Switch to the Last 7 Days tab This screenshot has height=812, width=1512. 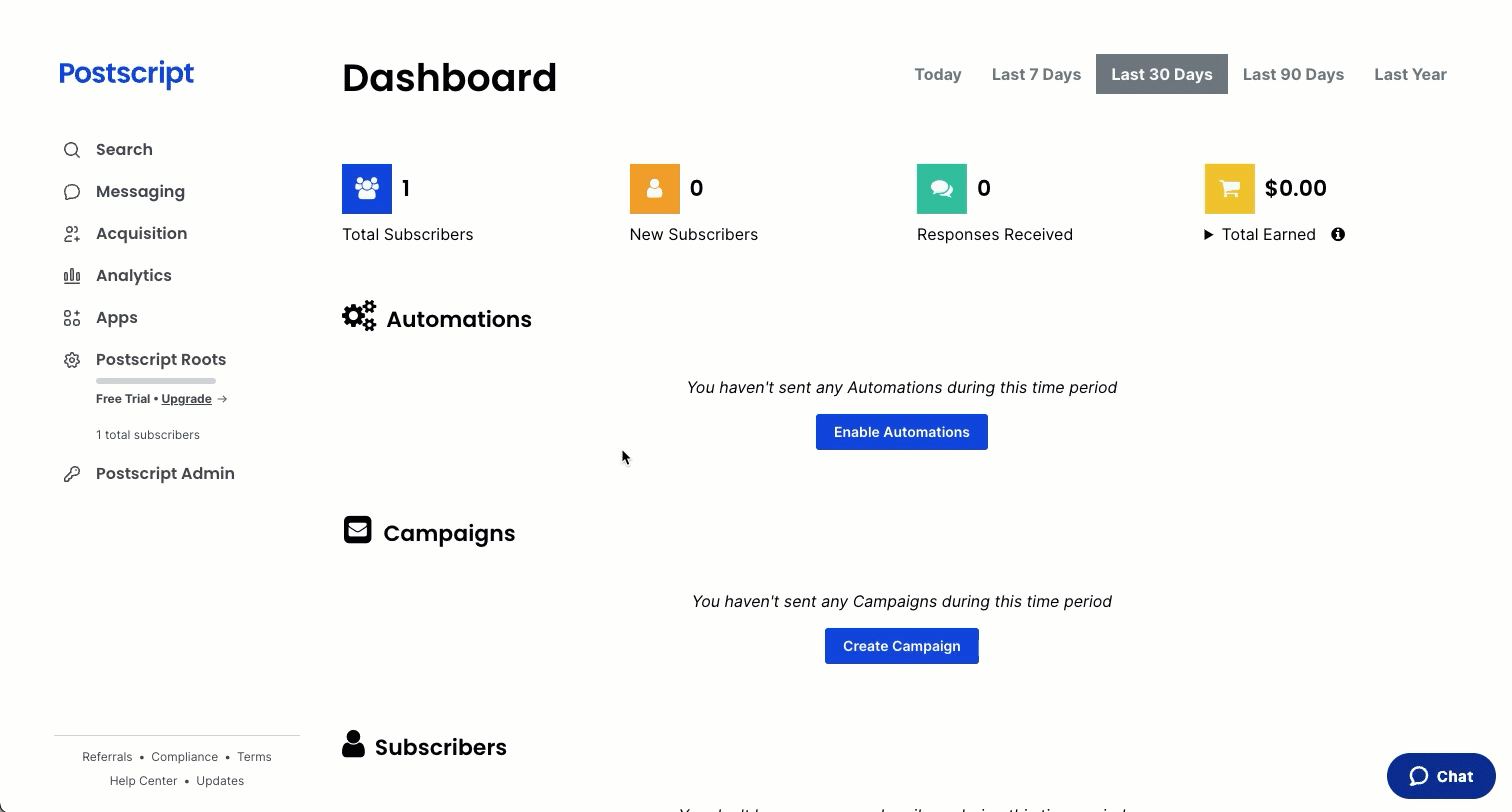1036,74
